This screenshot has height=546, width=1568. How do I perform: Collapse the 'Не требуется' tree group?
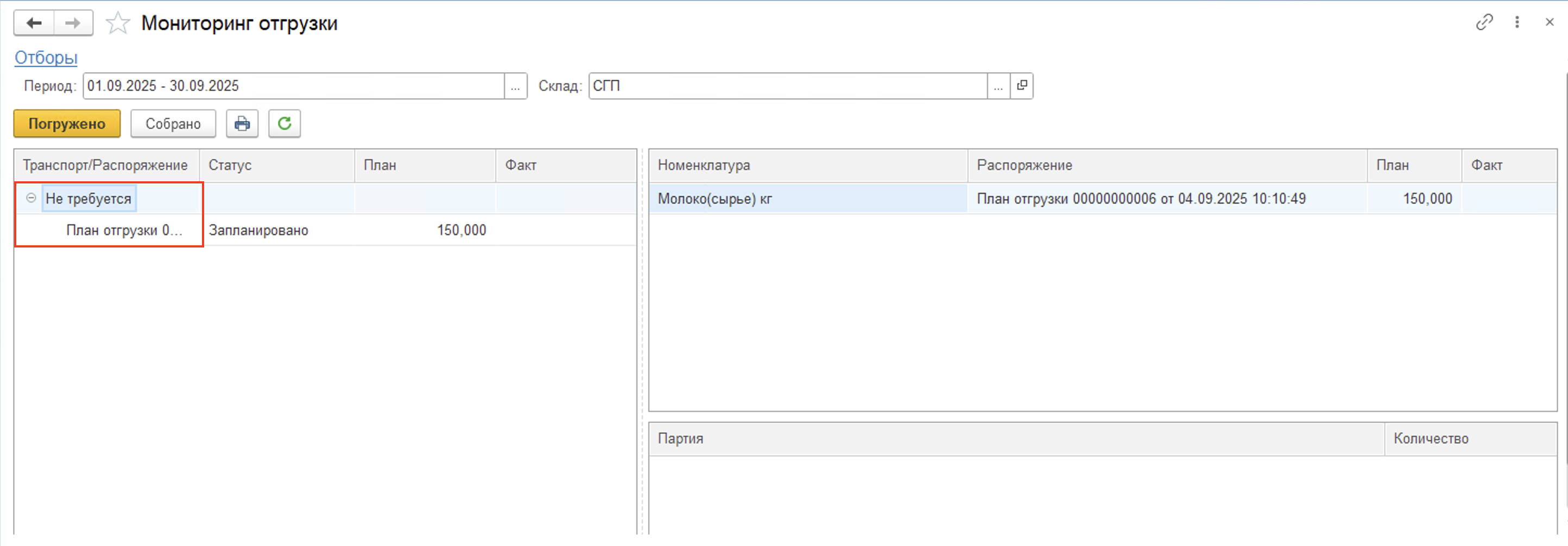[31, 199]
